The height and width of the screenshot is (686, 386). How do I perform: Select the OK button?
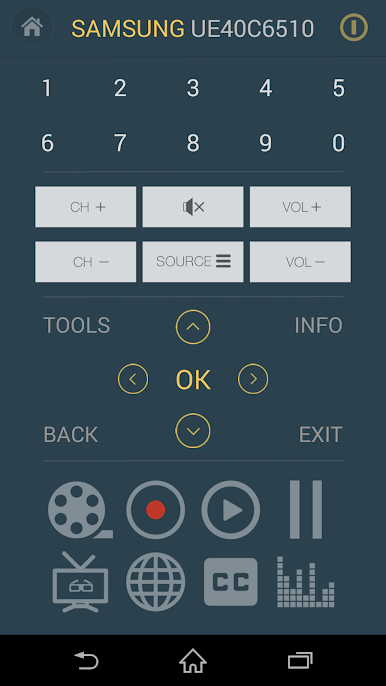click(193, 379)
